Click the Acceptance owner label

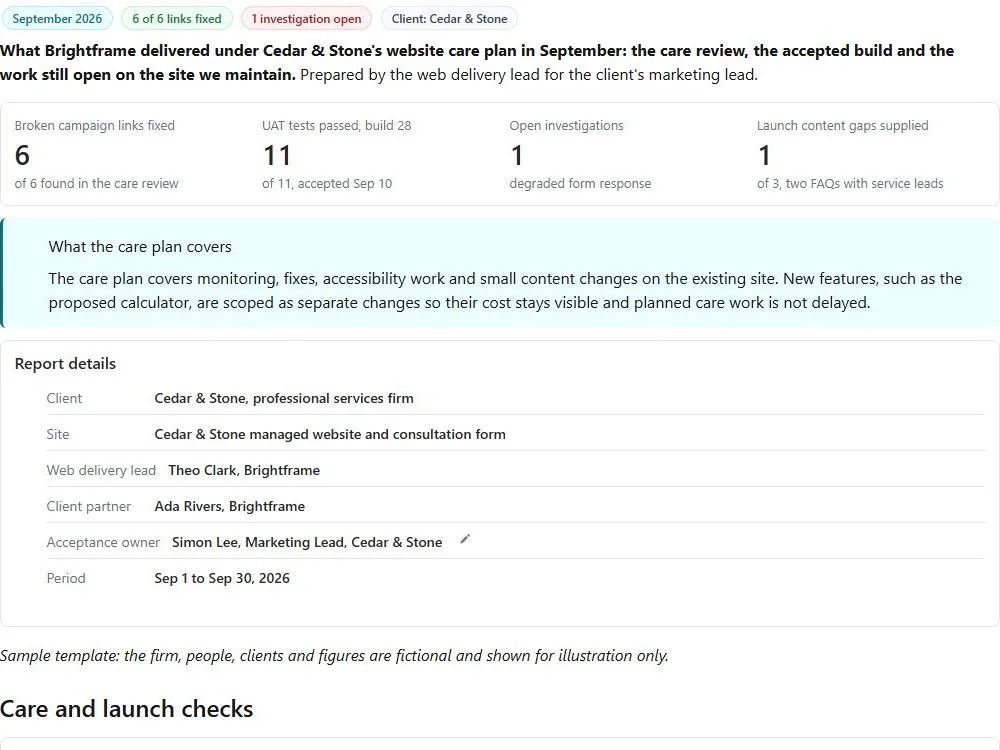(103, 542)
